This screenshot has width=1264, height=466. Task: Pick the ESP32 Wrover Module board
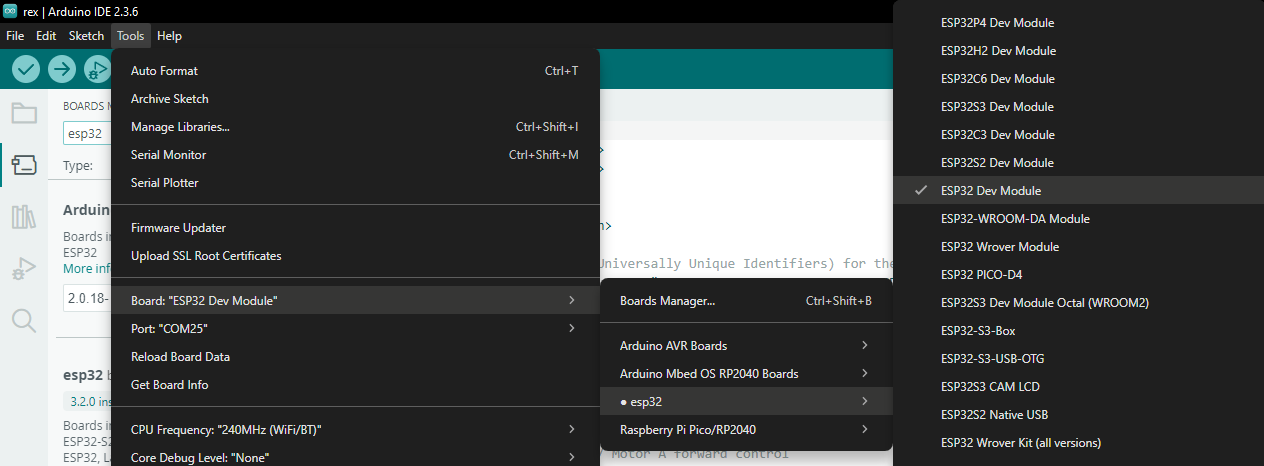(999, 246)
